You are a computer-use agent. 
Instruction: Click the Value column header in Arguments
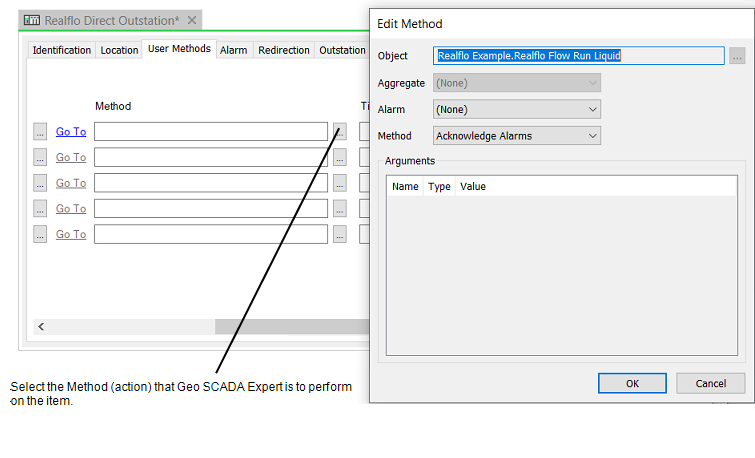click(473, 186)
